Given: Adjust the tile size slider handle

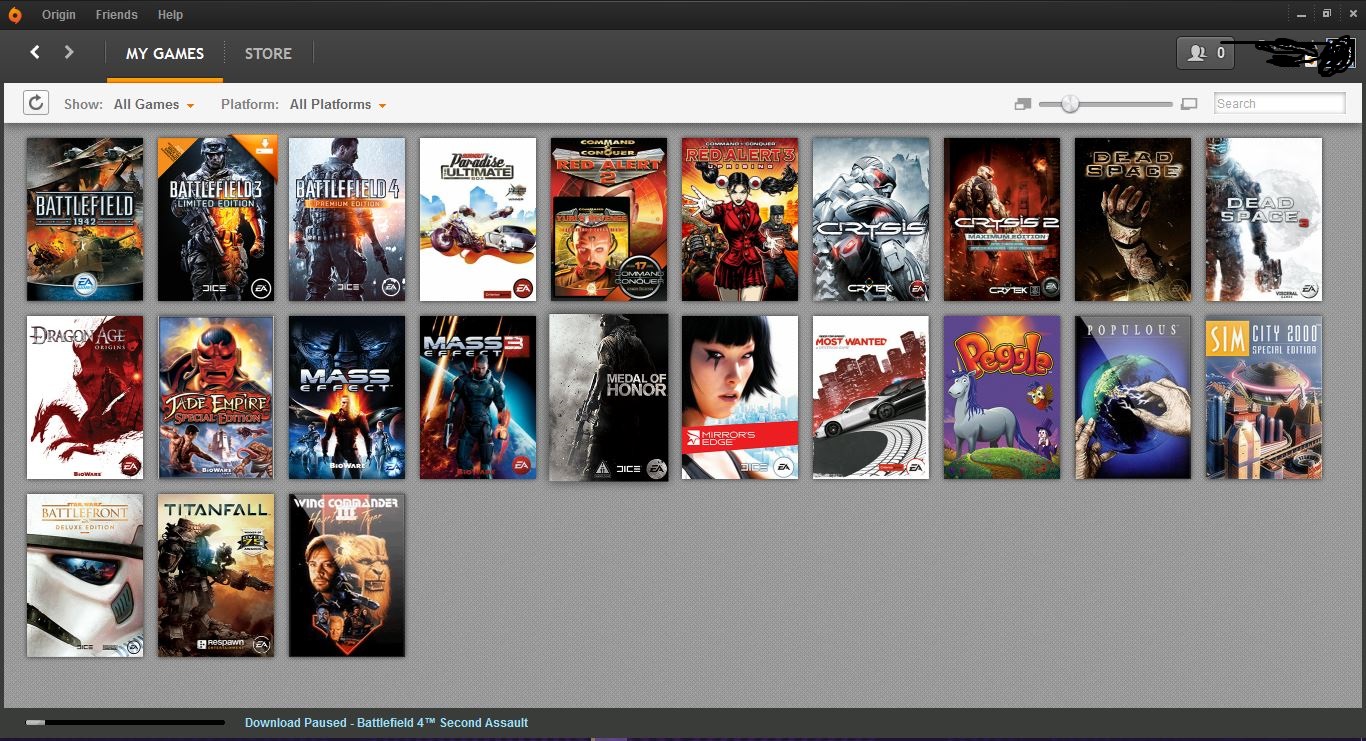Looking at the screenshot, I should pos(1070,104).
